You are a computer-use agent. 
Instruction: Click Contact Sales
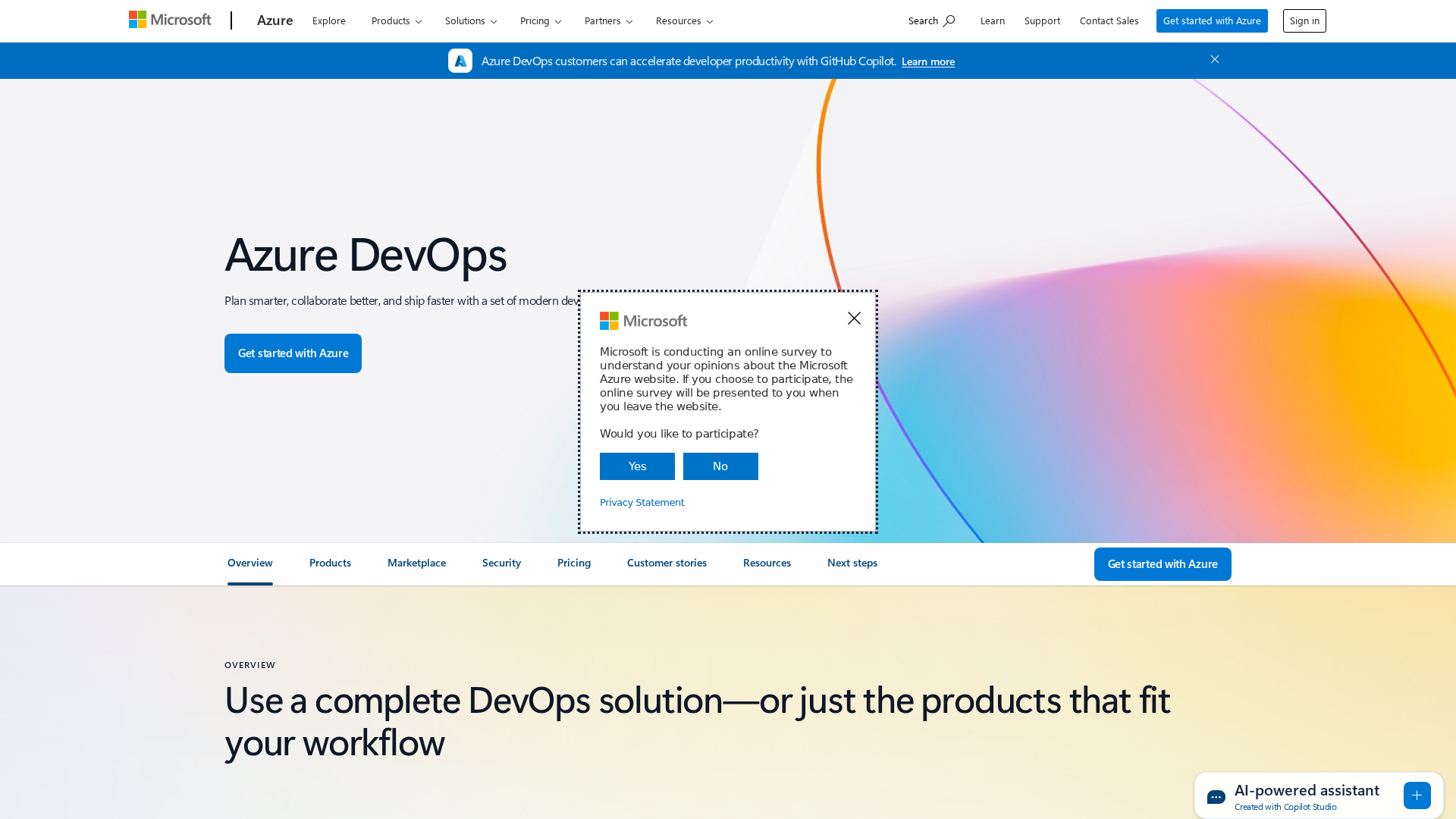click(x=1109, y=20)
